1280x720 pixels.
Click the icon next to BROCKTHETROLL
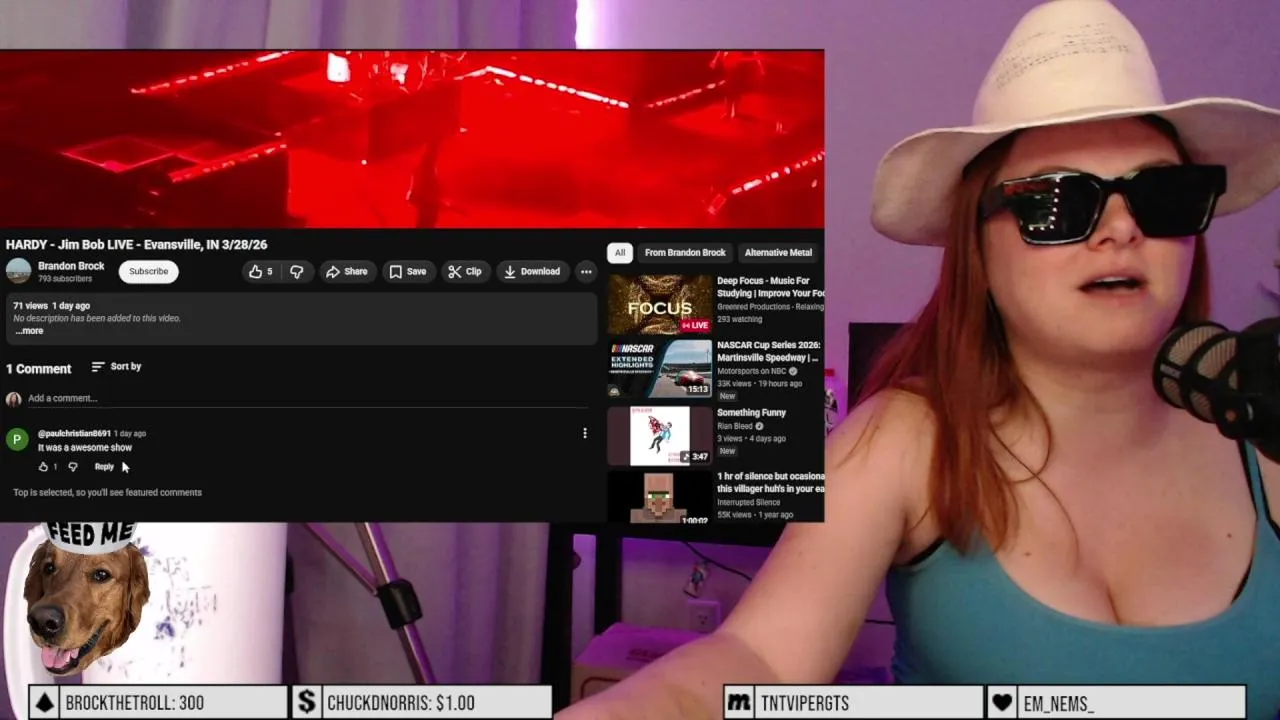[45, 702]
